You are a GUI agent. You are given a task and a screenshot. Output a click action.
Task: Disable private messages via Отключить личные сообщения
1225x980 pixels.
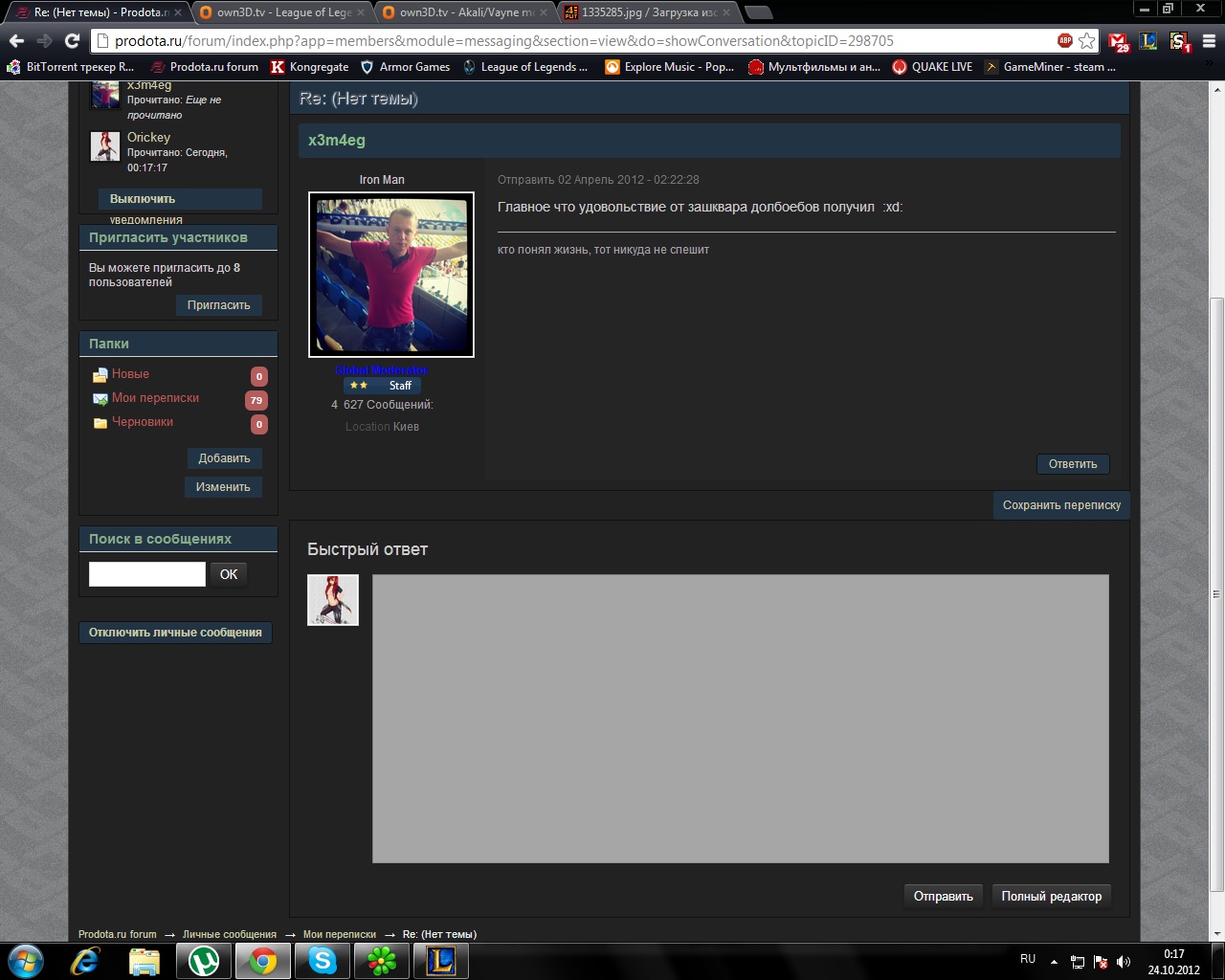[175, 633]
